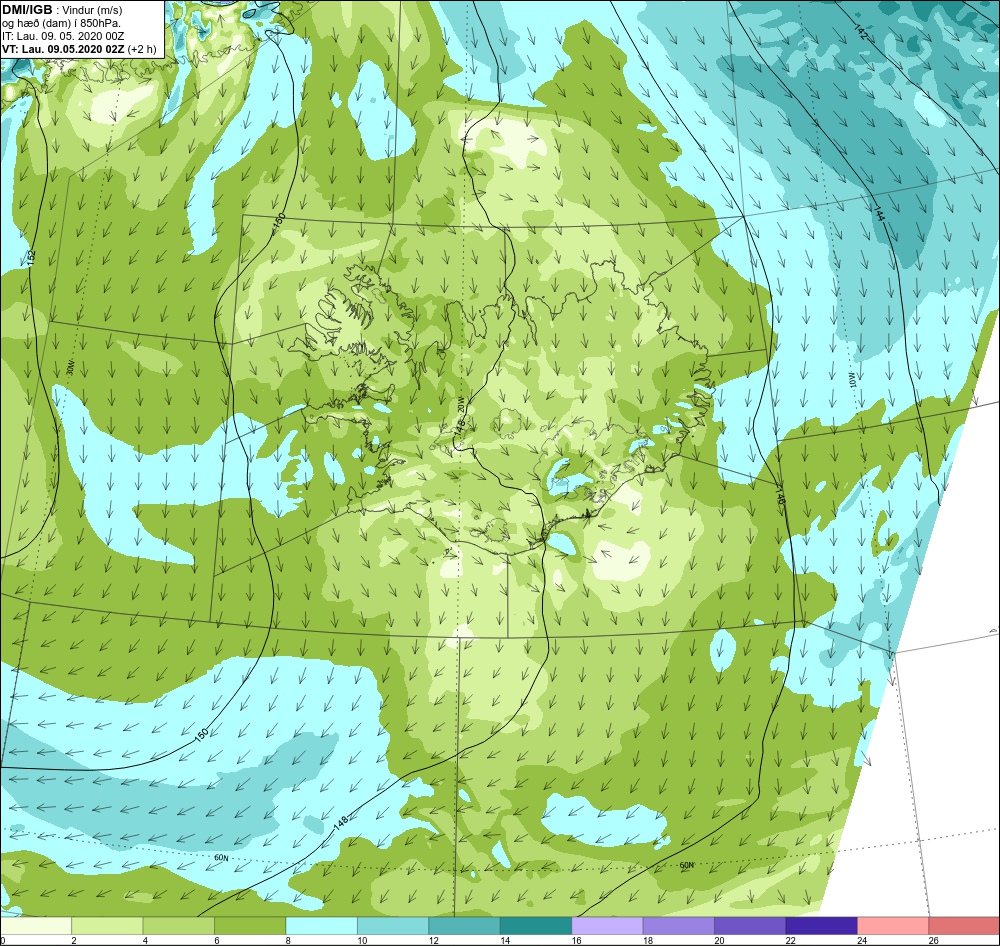Click the 4–6 m/s legend color swatch
This screenshot has width=1000, height=946.
click(179, 926)
